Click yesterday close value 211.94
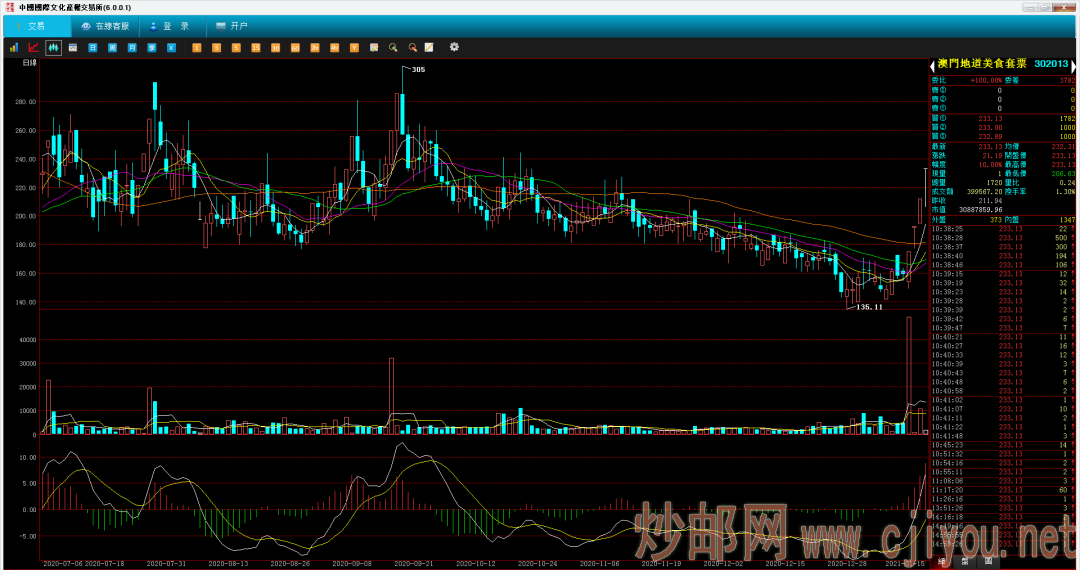1080x570 pixels. (x=990, y=200)
